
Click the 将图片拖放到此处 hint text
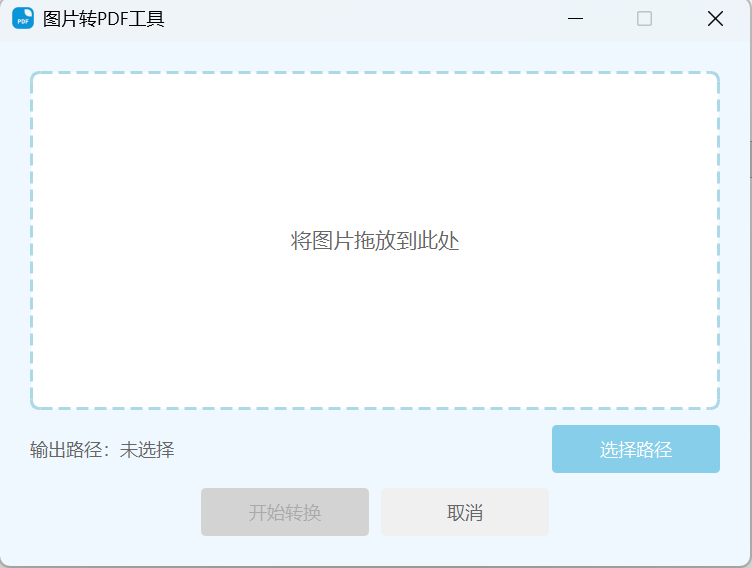(x=375, y=241)
